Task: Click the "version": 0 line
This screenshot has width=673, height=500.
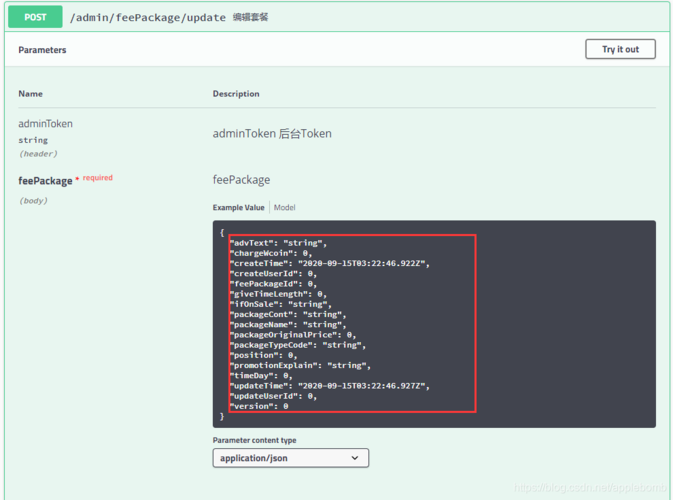Action: coord(259,406)
